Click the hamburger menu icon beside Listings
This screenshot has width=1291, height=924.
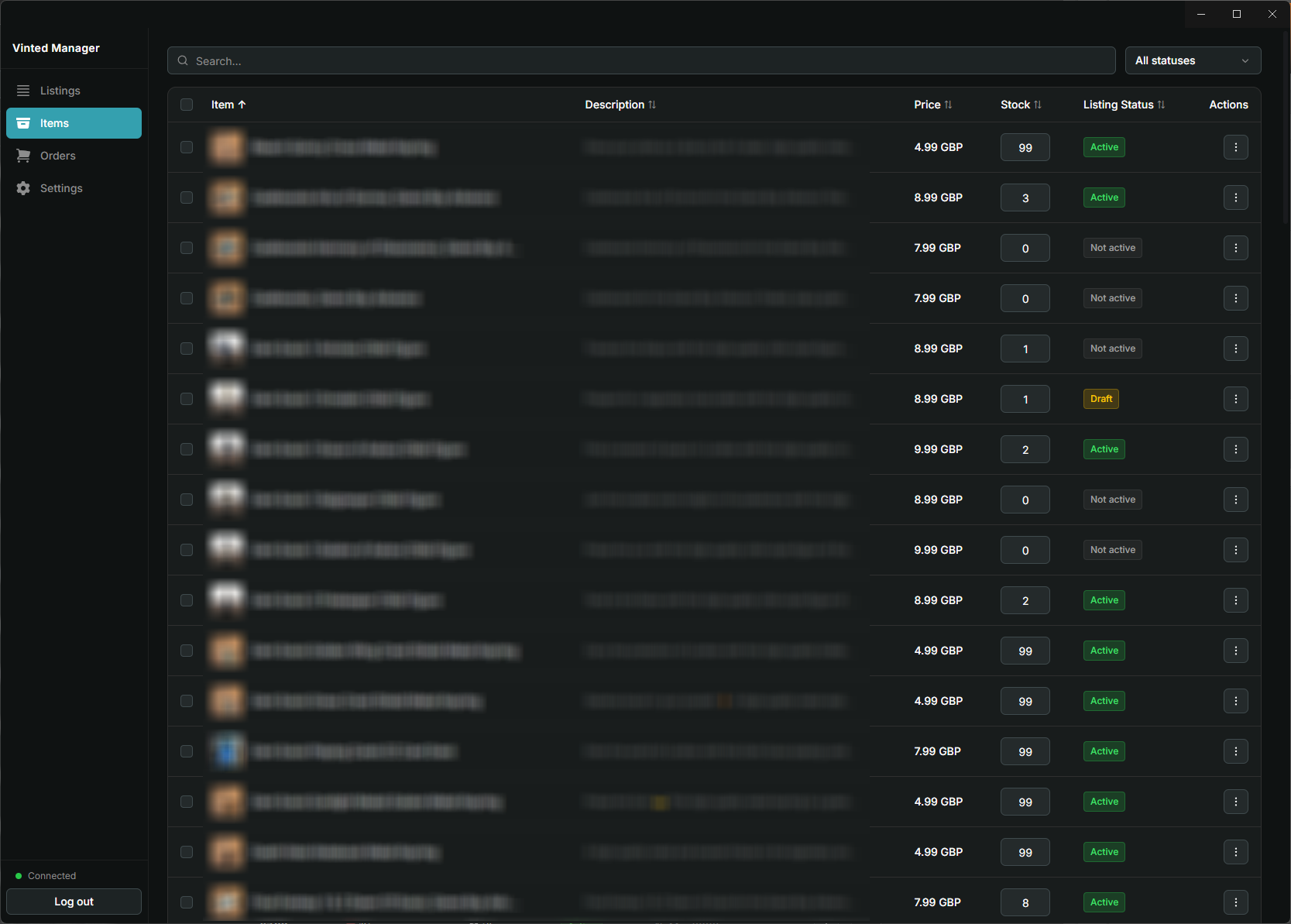tap(23, 90)
